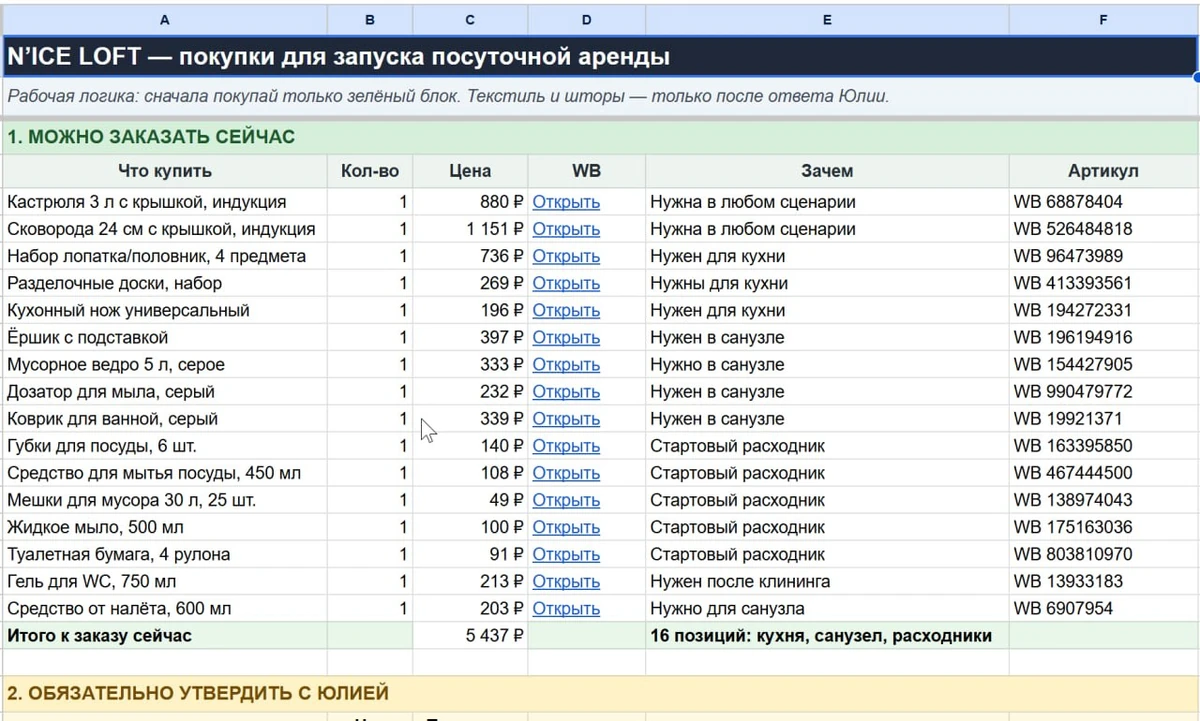Select article cell WB 13933183
The height and width of the screenshot is (721, 1200).
pyautogui.click(x=1103, y=581)
